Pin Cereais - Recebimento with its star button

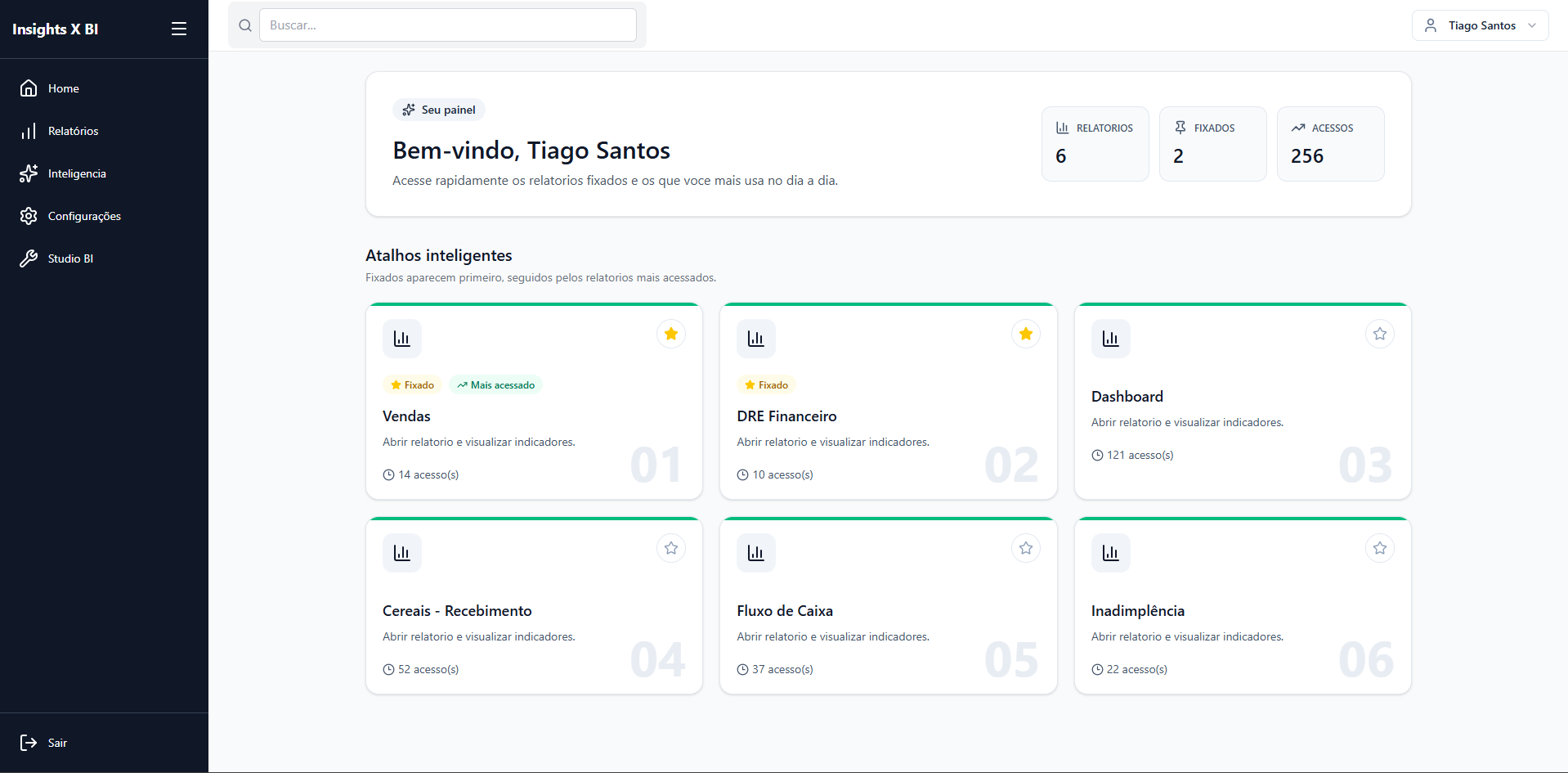671,548
